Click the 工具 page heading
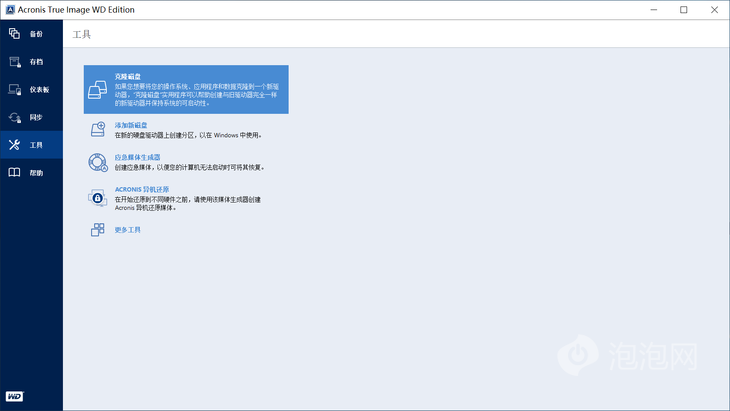This screenshot has width=730, height=411. click(x=82, y=34)
